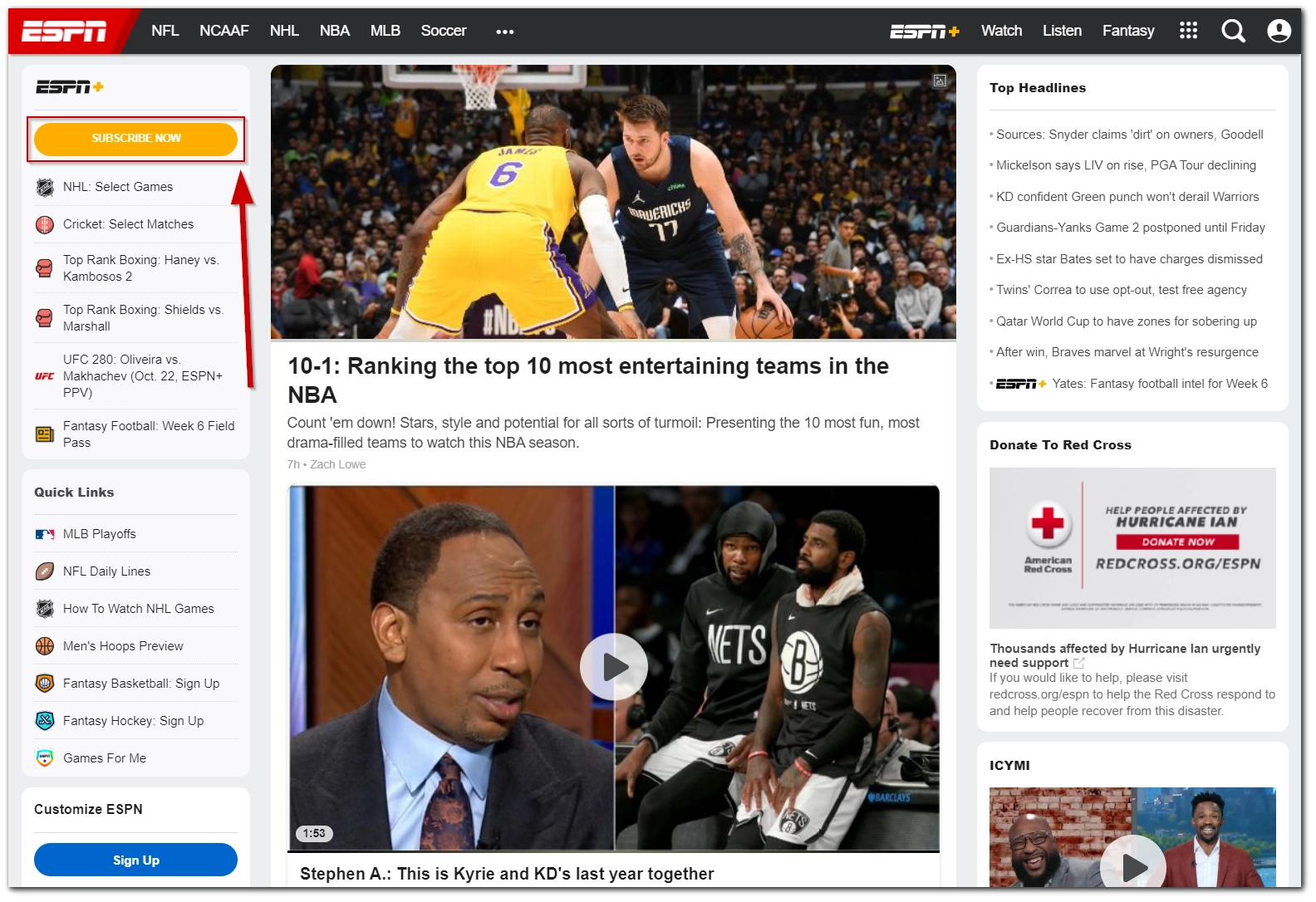
Task: Click NHL icon beside How To Watch NHL Games
Action: click(x=45, y=609)
